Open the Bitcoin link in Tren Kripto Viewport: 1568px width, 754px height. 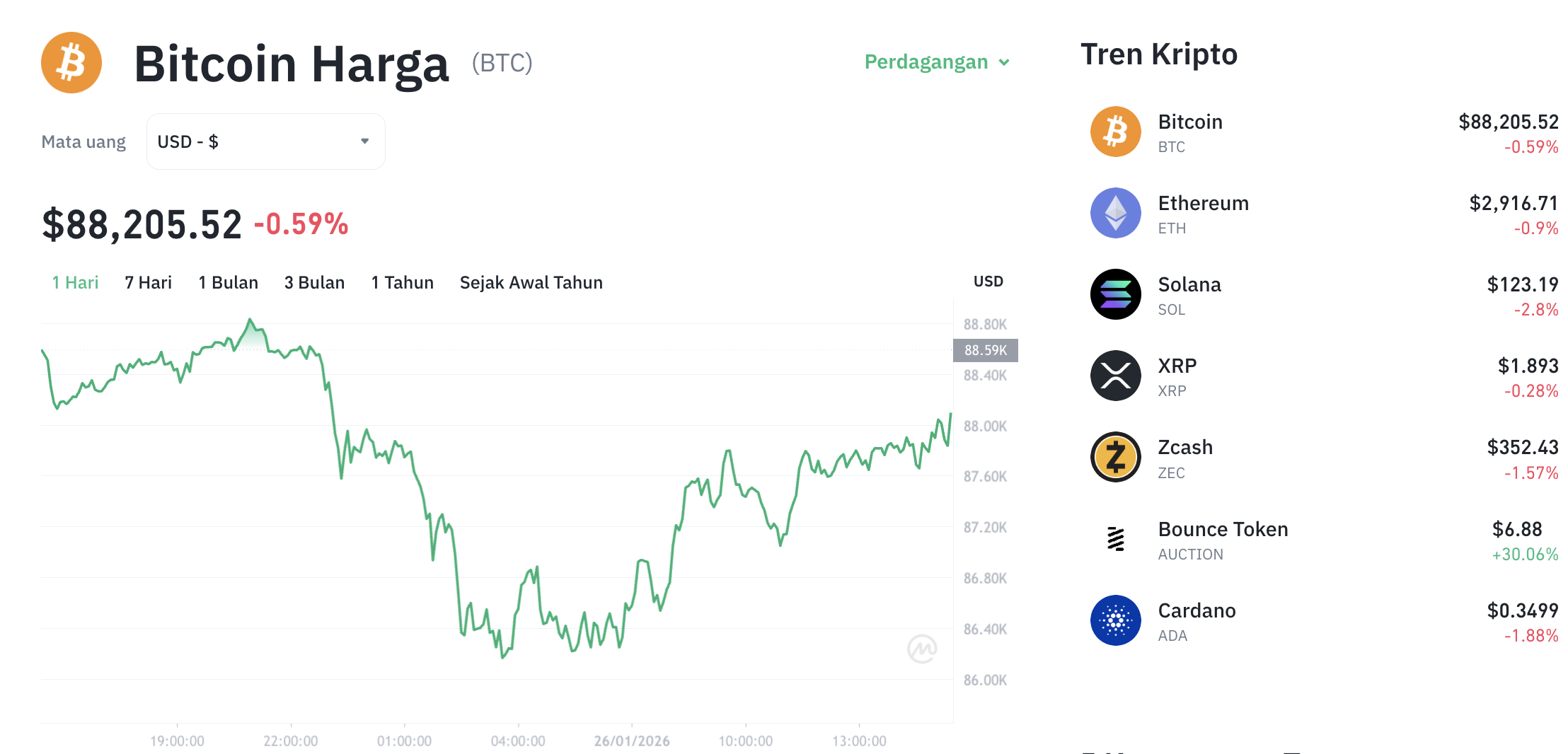point(1190,122)
